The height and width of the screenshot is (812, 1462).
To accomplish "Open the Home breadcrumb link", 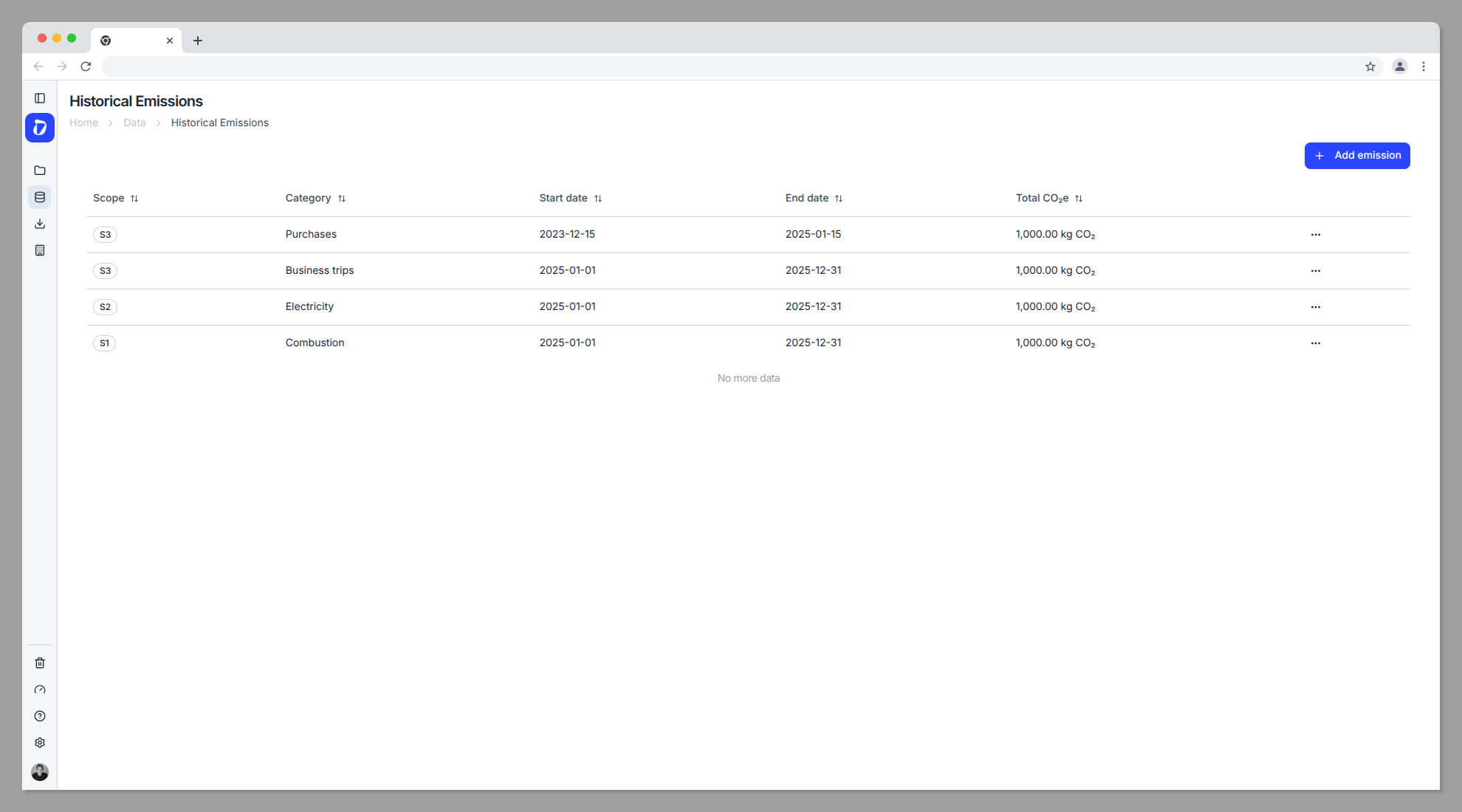I will point(83,123).
